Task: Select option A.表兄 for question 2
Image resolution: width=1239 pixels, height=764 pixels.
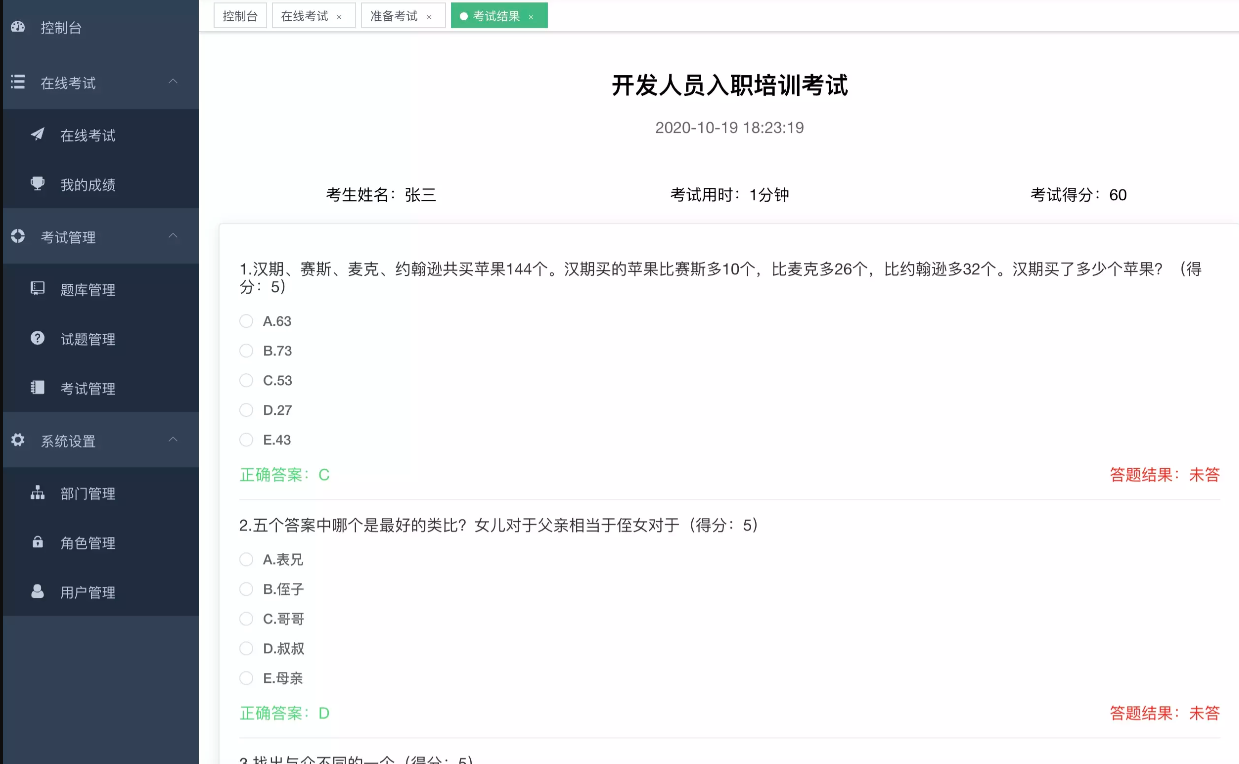Action: pos(246,560)
